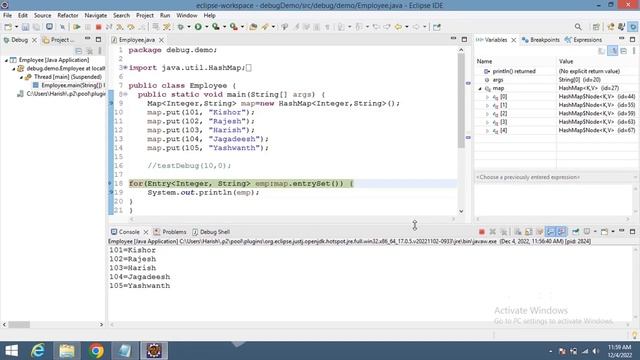Click the Open Type package icon in toolbar
The height and width of the screenshot is (360, 640).
(253, 27)
